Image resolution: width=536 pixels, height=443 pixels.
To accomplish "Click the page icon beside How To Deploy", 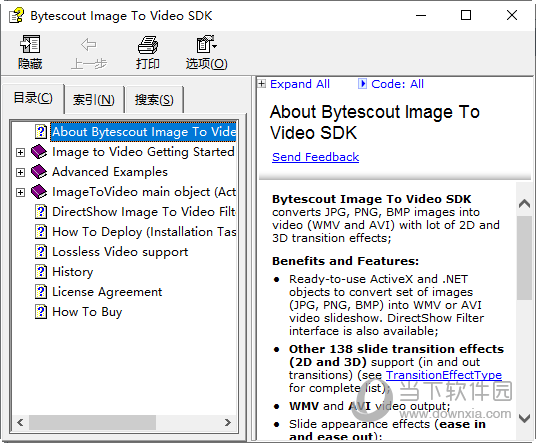I will point(41,232).
